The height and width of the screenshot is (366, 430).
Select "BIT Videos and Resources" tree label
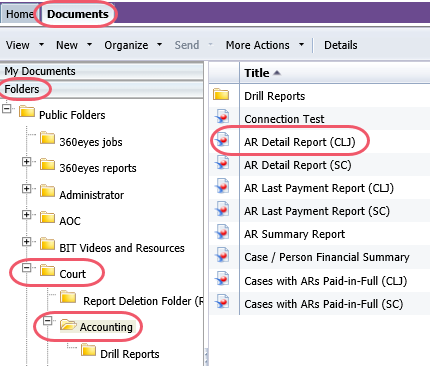tap(122, 248)
